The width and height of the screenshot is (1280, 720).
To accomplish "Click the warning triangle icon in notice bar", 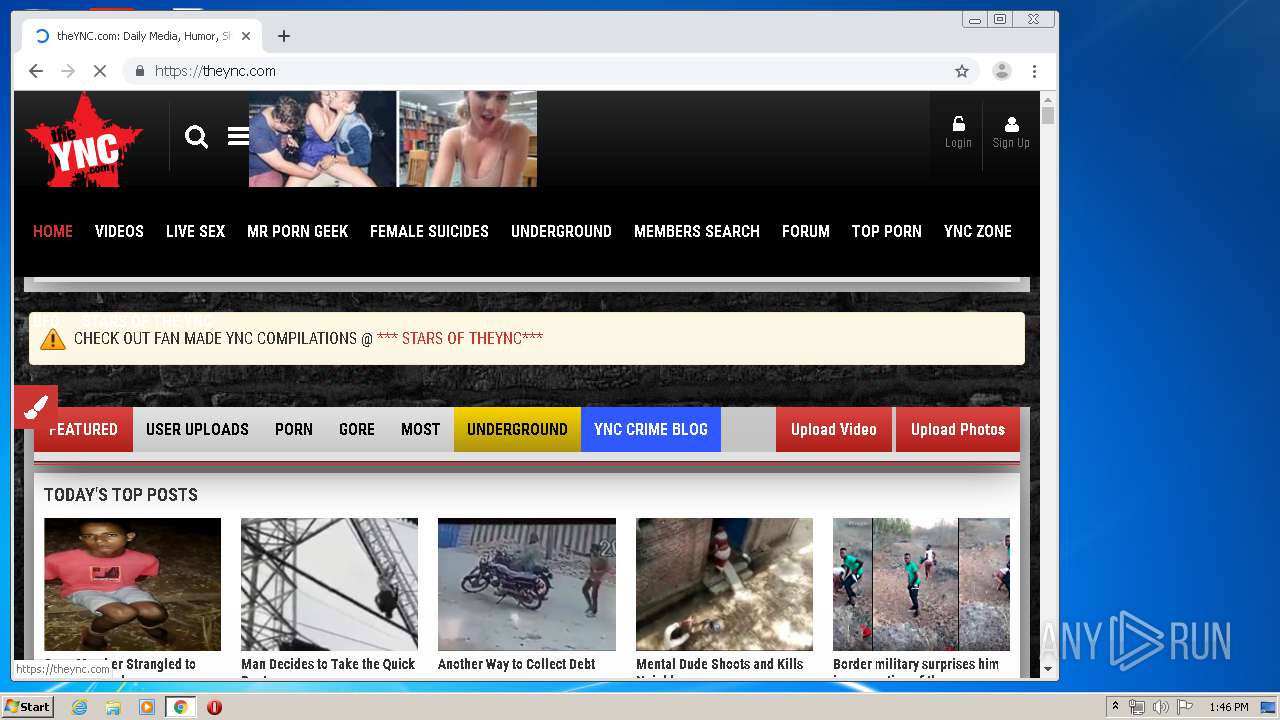I will (x=53, y=339).
